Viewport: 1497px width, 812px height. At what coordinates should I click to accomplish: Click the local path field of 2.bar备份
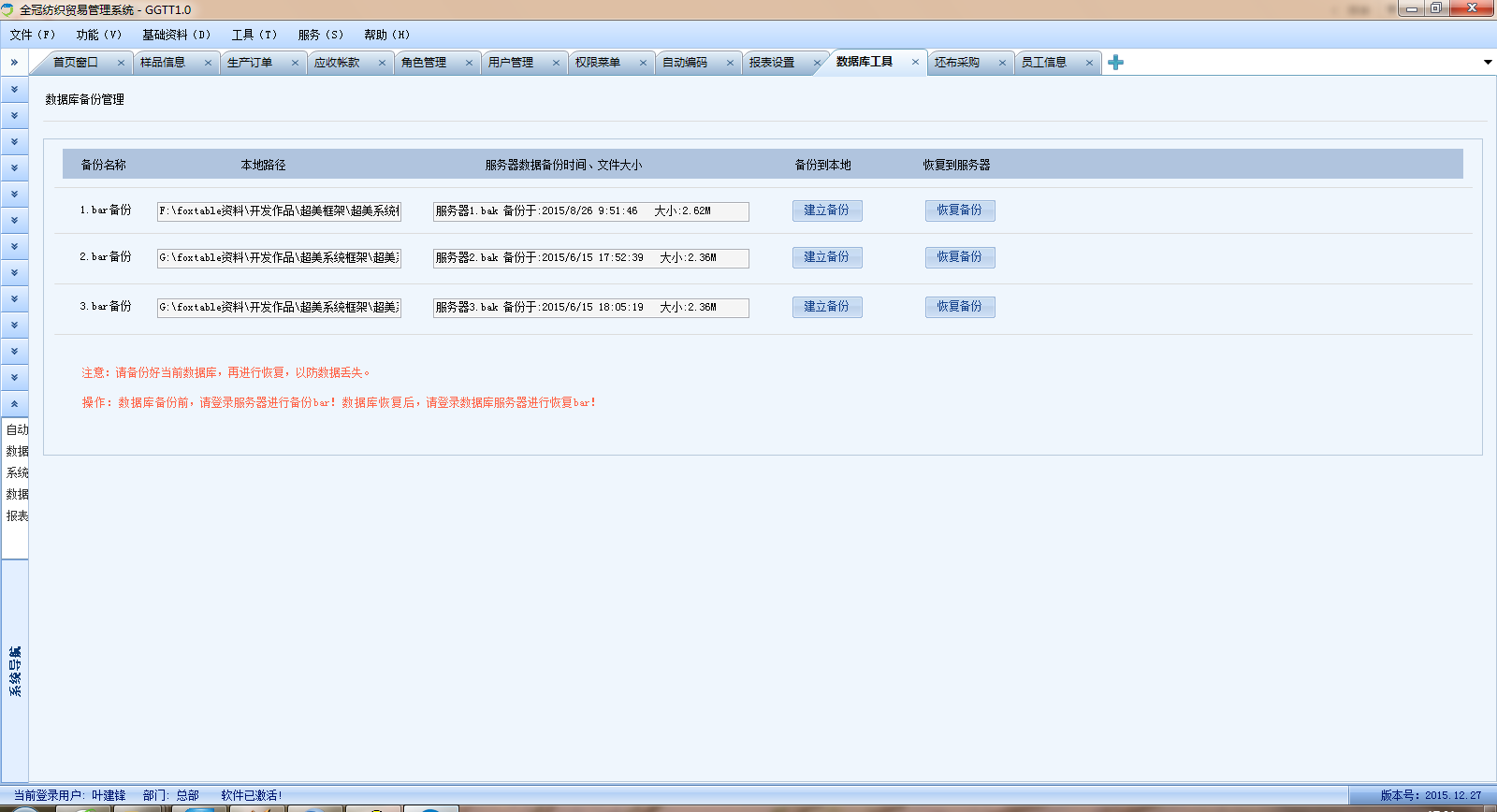[x=279, y=258]
